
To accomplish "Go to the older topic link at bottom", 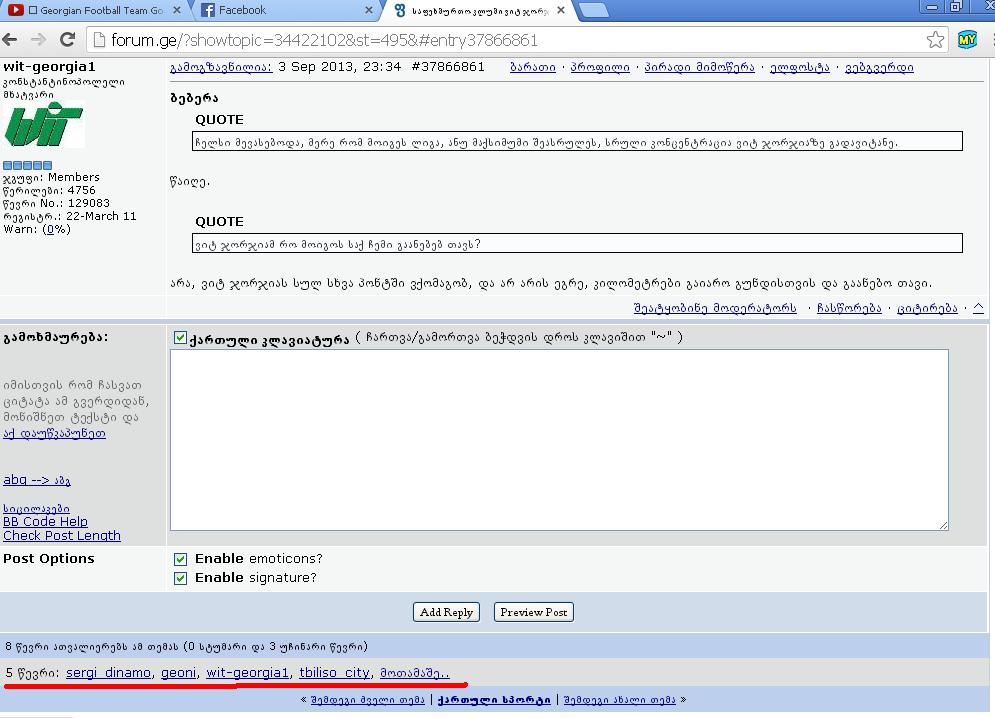I will 367,700.
